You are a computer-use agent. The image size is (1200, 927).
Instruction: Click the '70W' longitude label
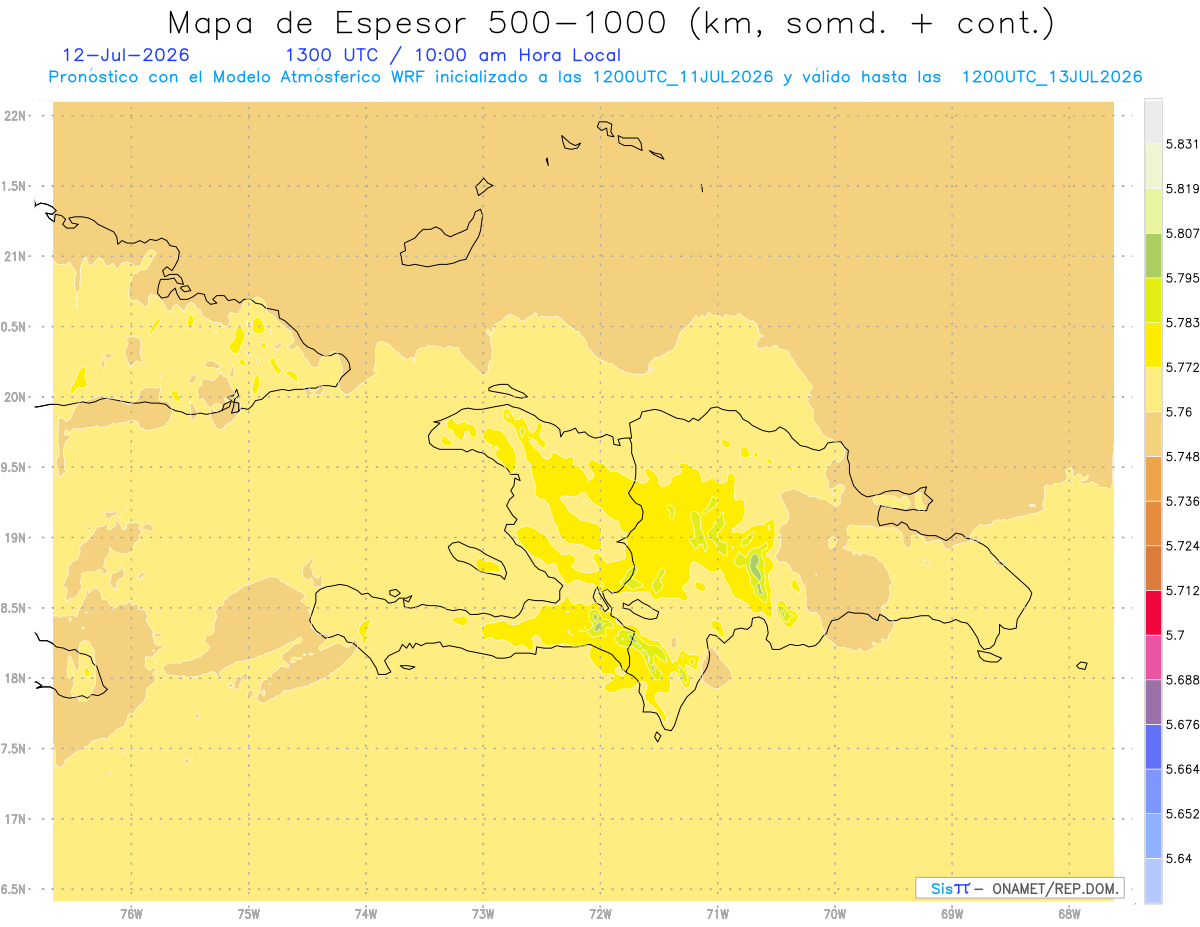coord(835,914)
